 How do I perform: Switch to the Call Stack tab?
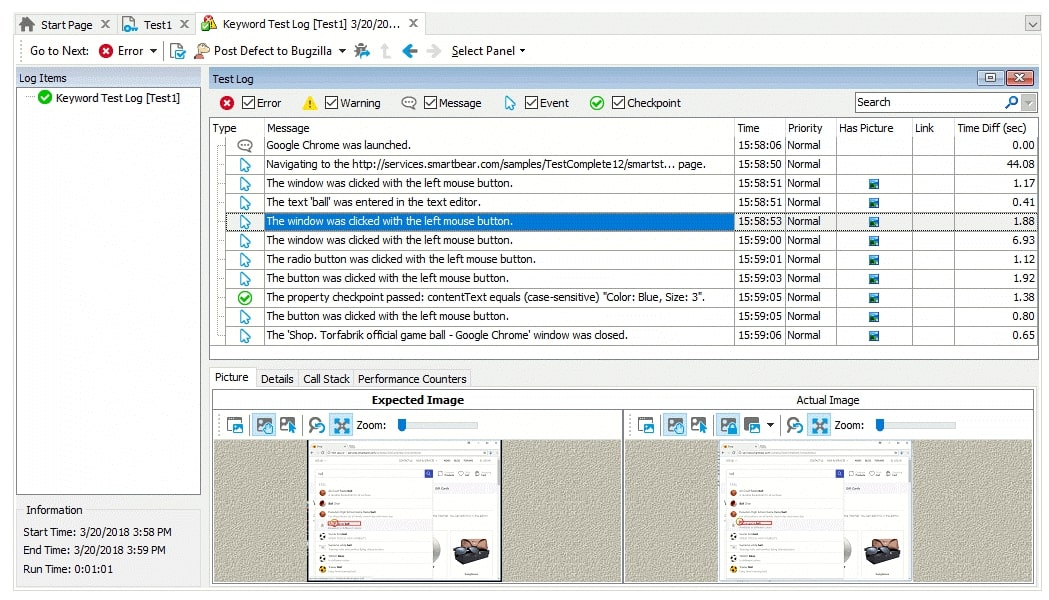325,378
